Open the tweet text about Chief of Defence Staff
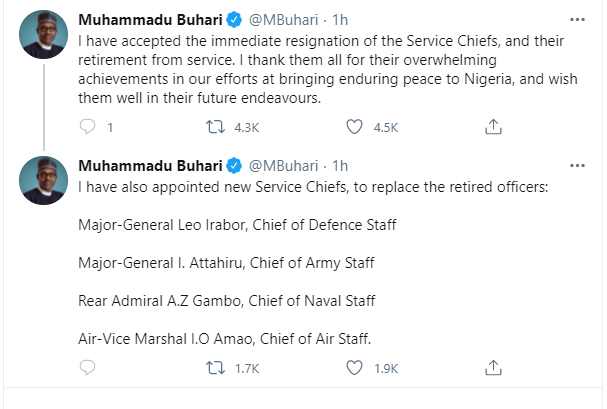This screenshot has height=409, width=607. point(235,225)
